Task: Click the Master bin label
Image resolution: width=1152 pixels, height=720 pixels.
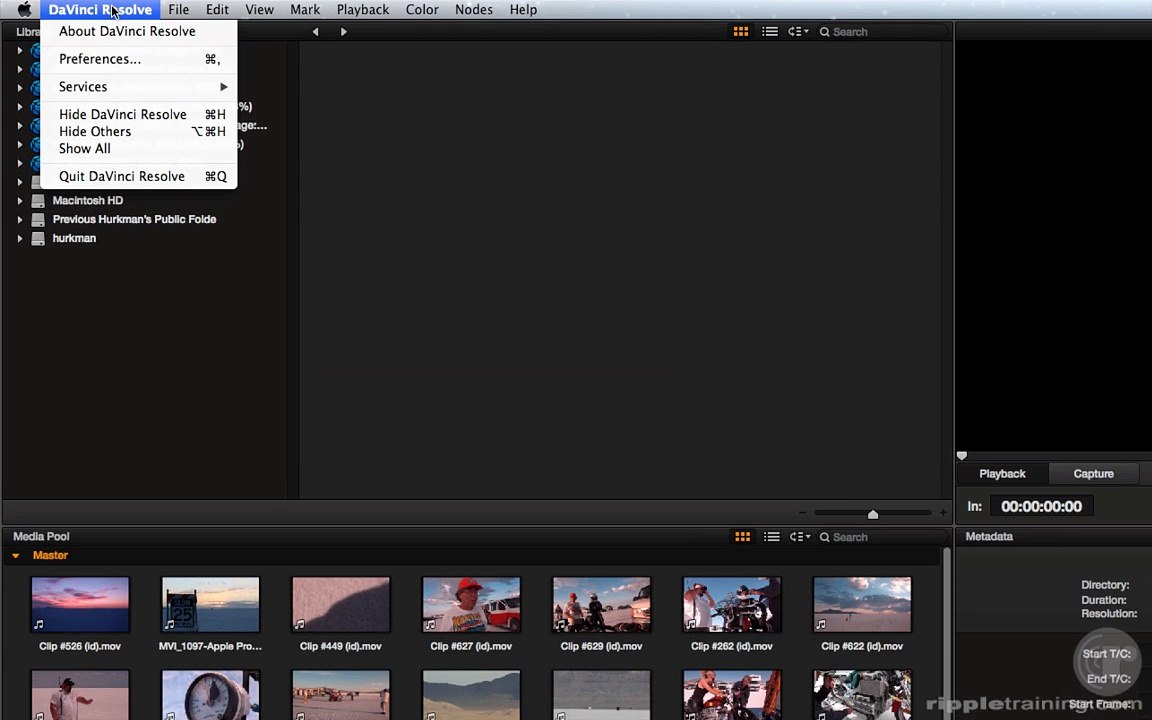Action: pyautogui.click(x=50, y=555)
